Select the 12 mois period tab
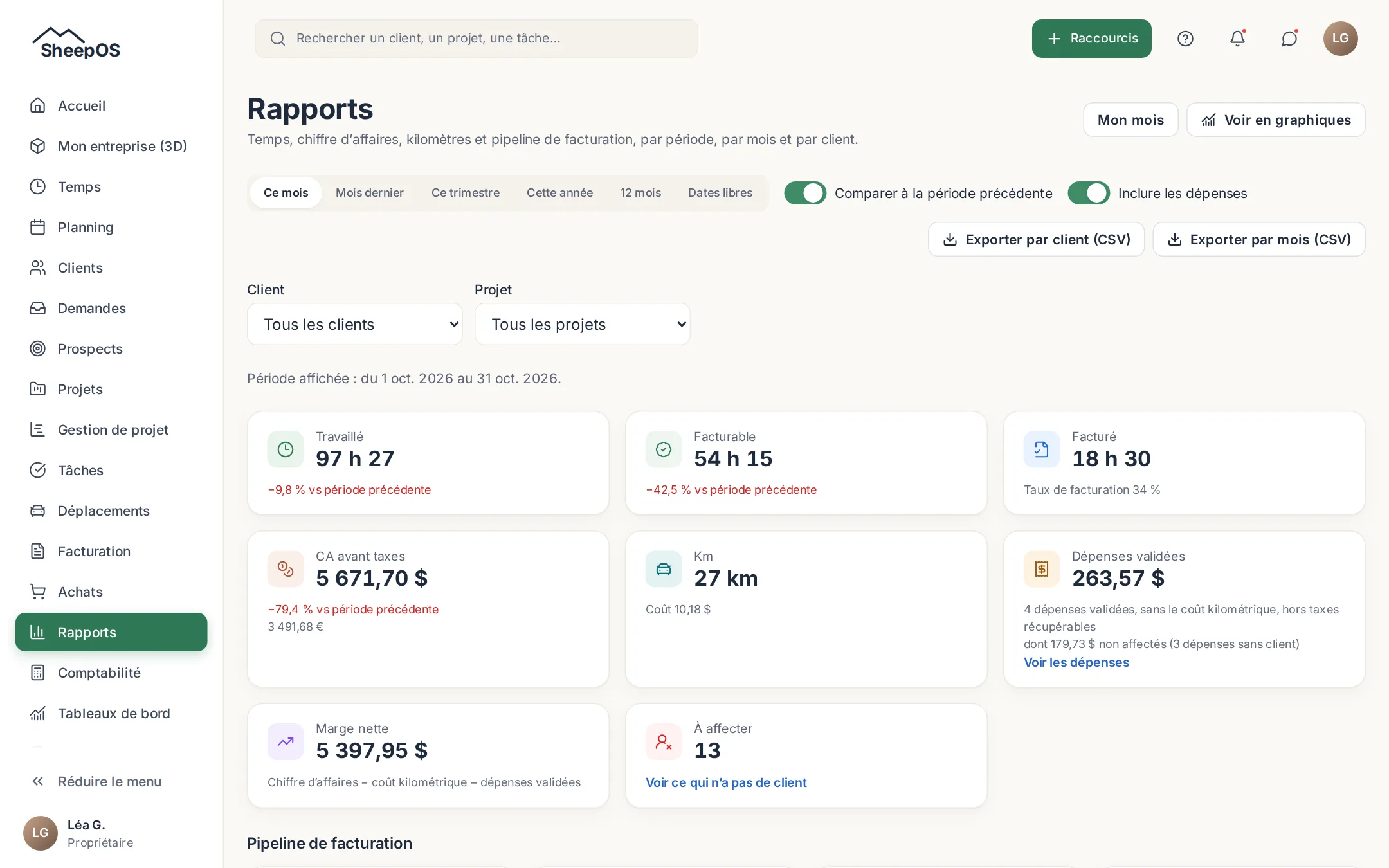The image size is (1389, 868). point(640,193)
